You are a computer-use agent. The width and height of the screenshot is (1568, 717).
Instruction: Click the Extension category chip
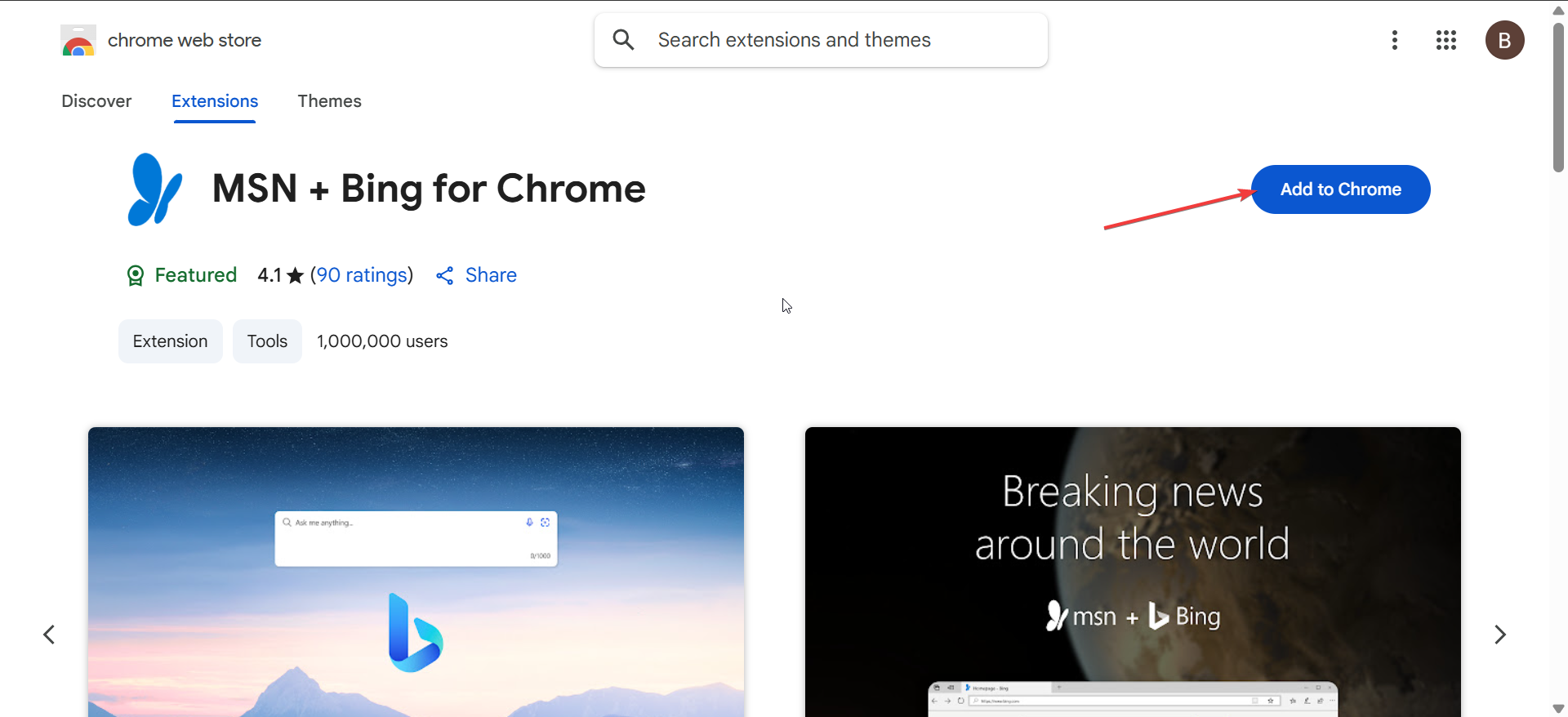pyautogui.click(x=170, y=341)
